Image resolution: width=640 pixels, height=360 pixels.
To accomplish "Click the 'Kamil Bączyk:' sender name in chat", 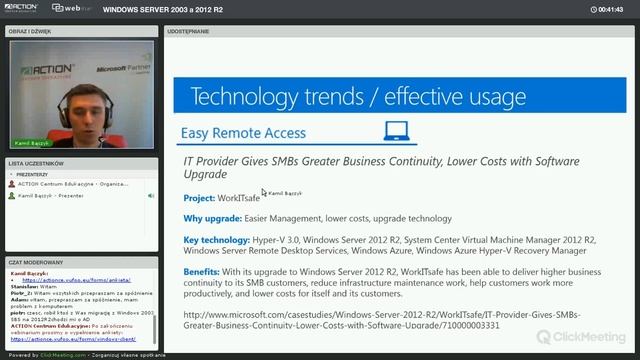I will pos(29,273).
